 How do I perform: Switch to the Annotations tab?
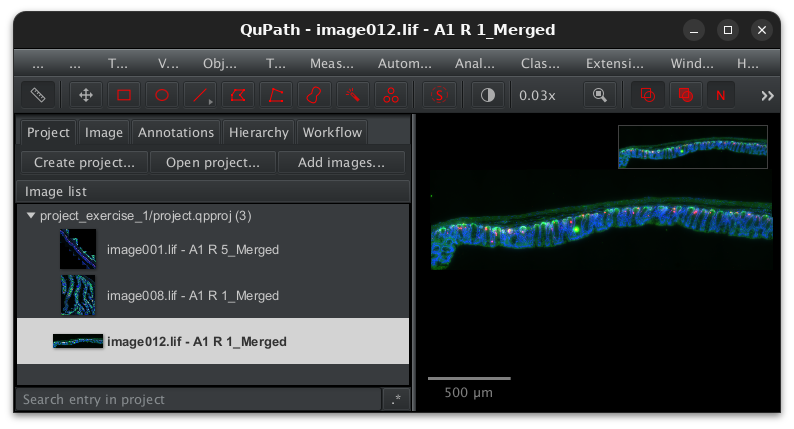[176, 132]
